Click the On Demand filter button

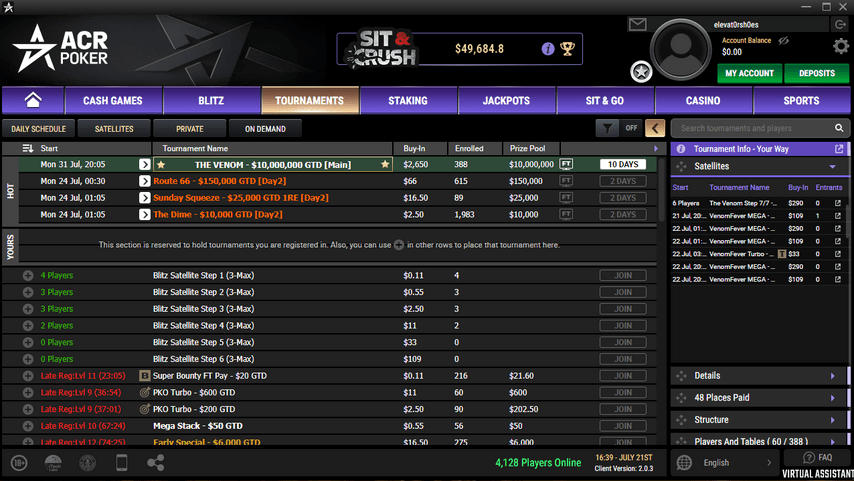coord(265,129)
